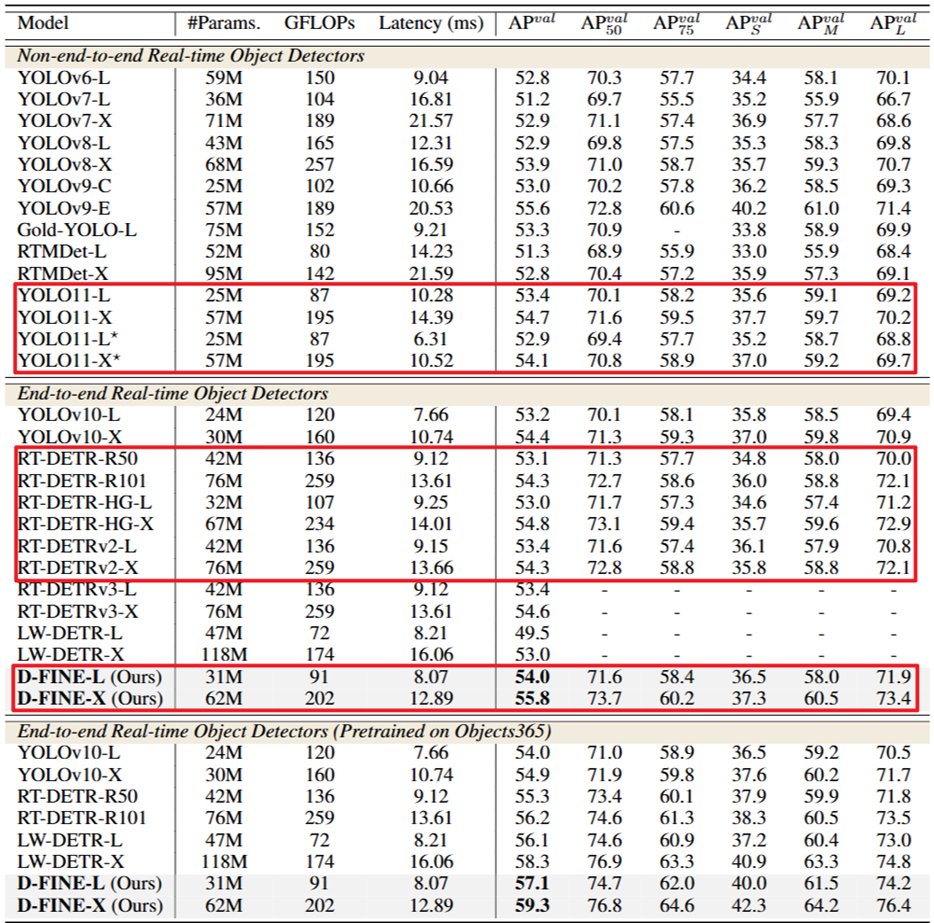Select the 49.5 AP value for LW-DETR-L
Viewport: 934px width, 923px height.
pos(532,633)
